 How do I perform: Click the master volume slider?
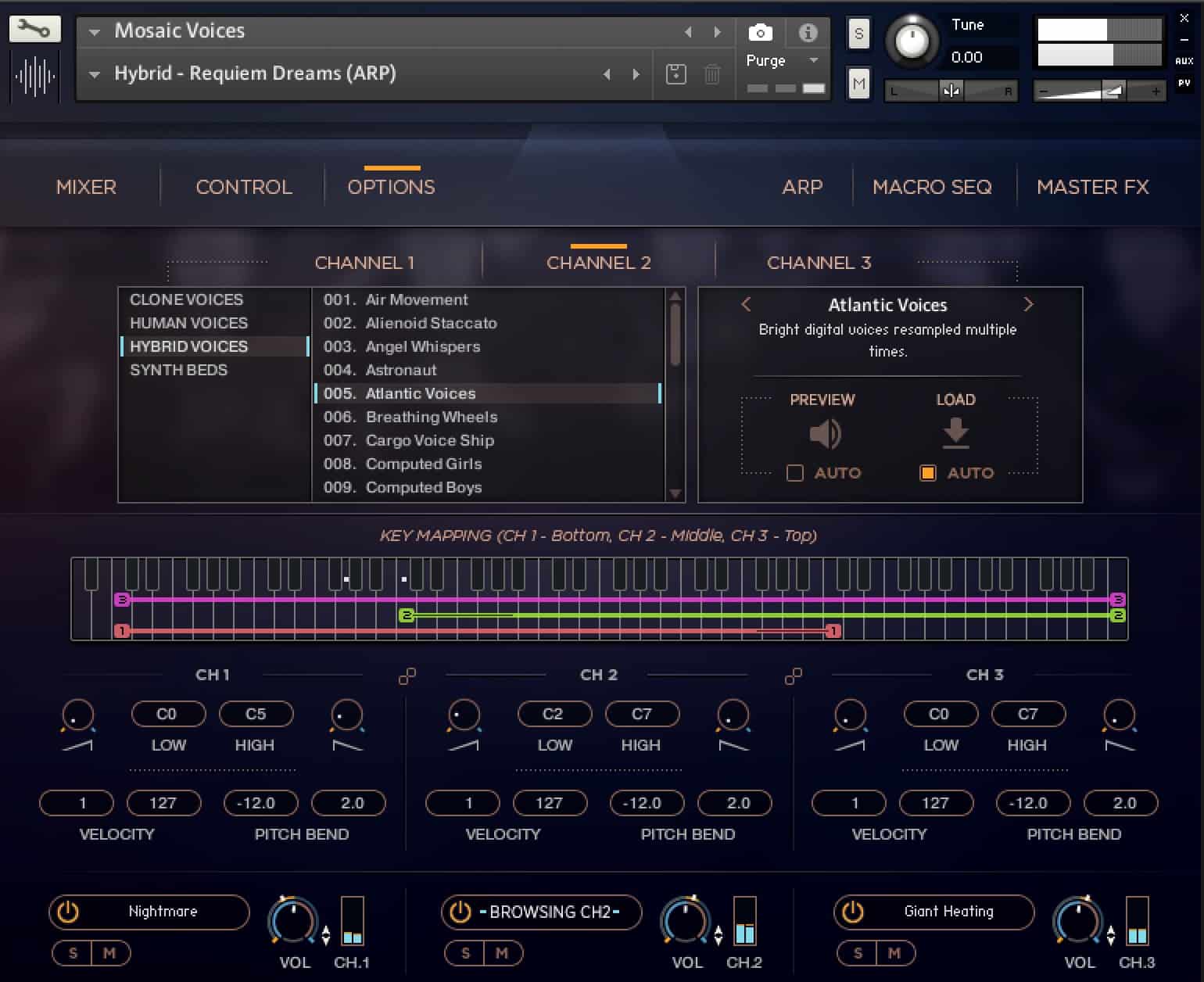1101,91
